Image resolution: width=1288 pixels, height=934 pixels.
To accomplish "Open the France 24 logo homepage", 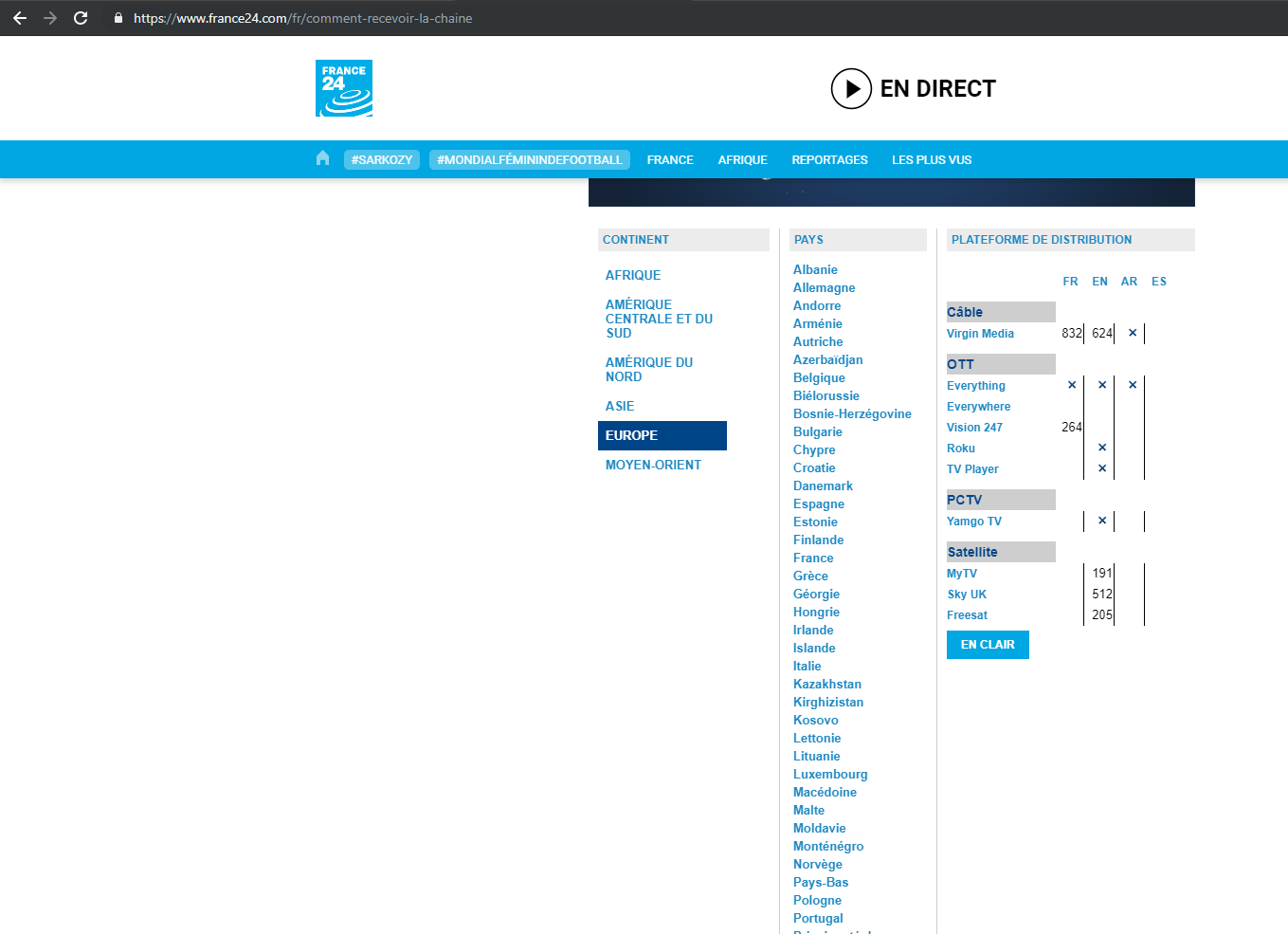I will point(344,88).
